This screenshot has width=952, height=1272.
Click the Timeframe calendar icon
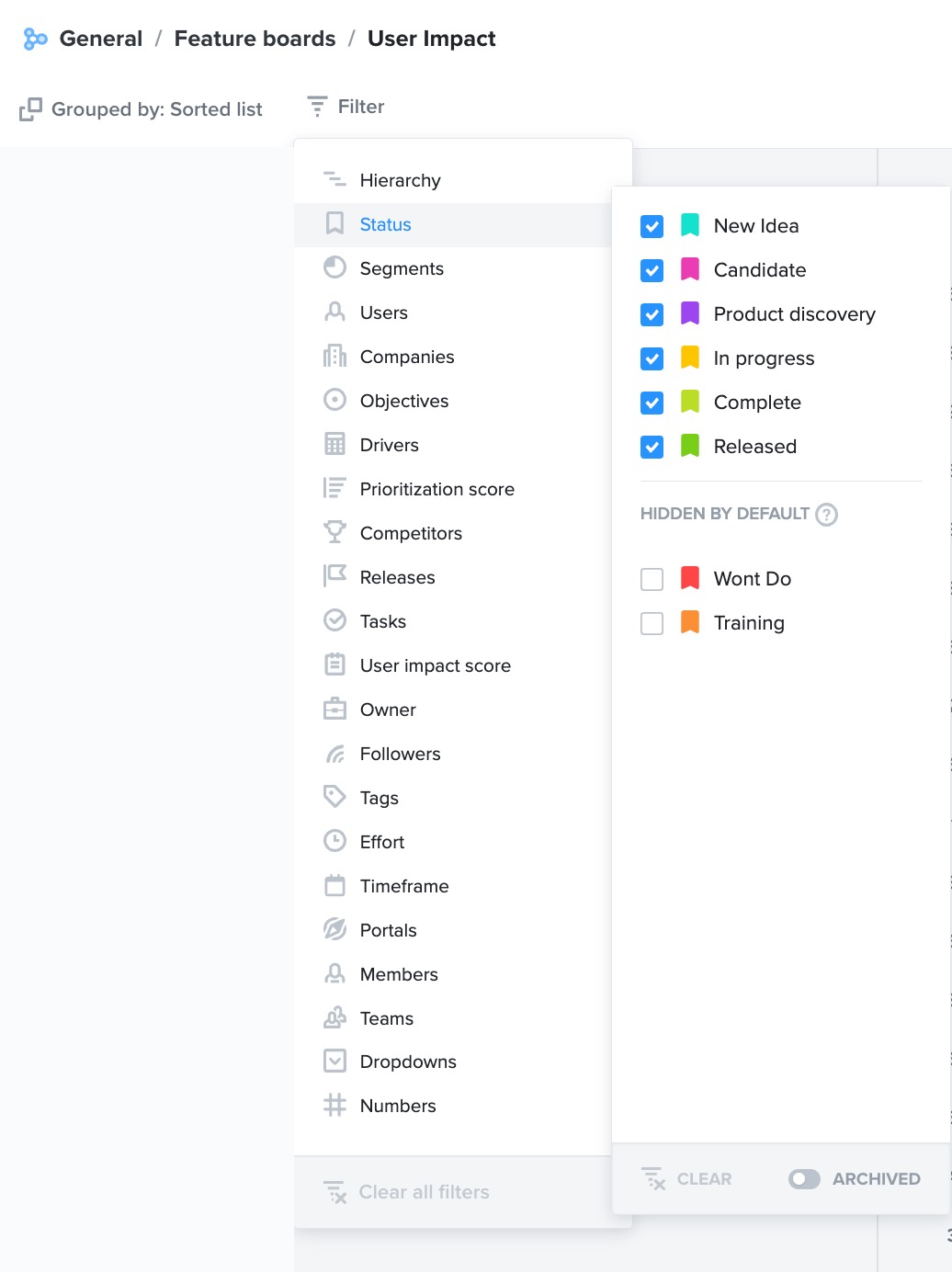[334, 885]
